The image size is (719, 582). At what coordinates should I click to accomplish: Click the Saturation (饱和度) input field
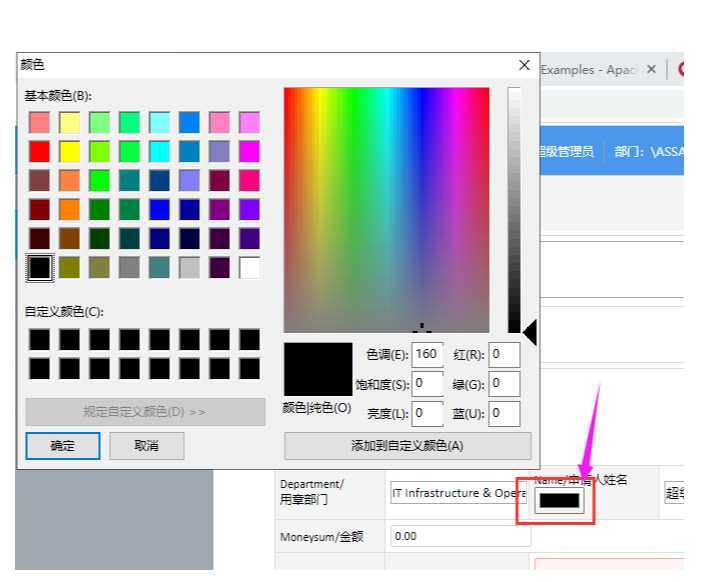pyautogui.click(x=427, y=384)
